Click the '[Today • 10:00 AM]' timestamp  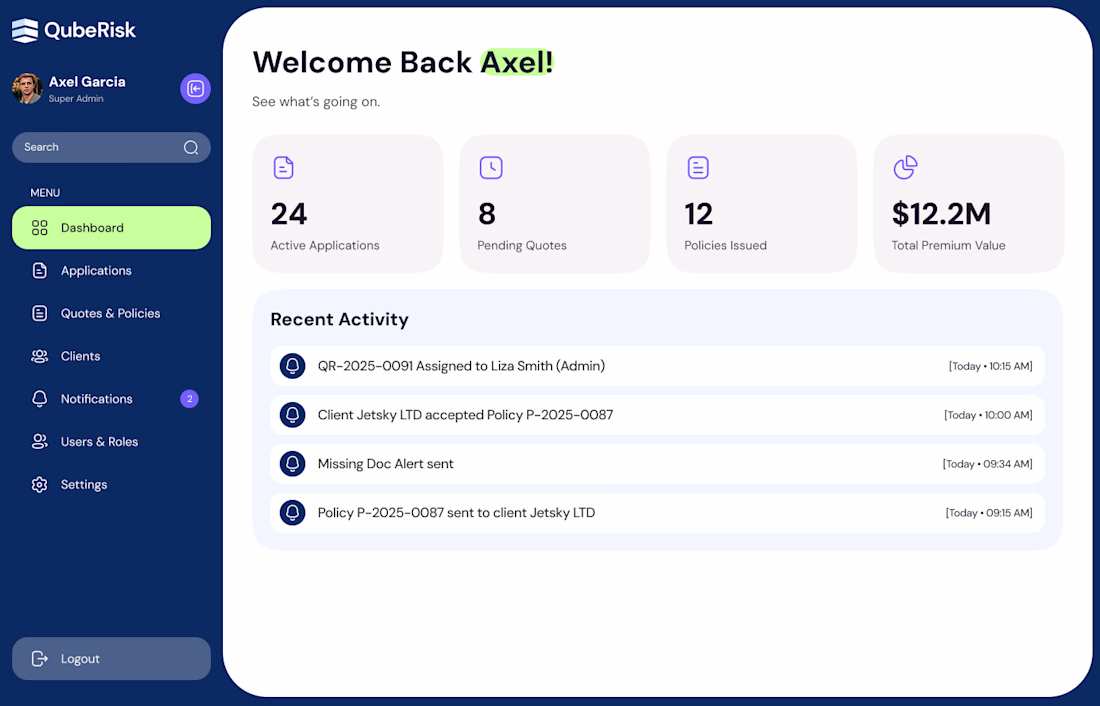tap(988, 415)
